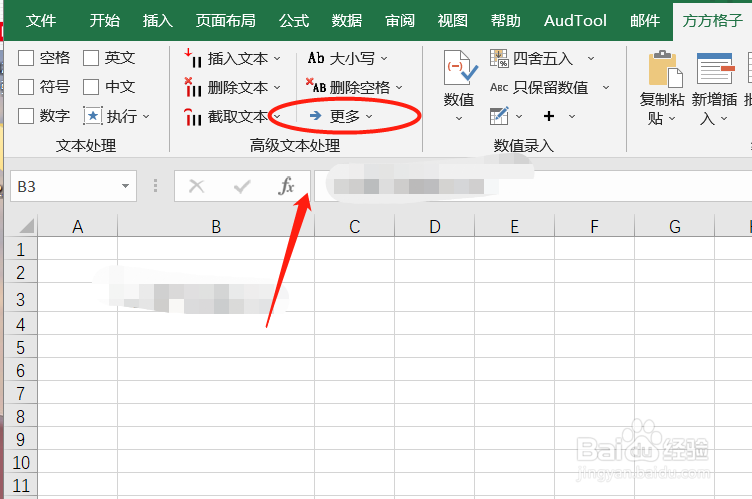Switch to the 公式 tab
Image resolution: width=752 pixels, height=499 pixels.
tap(294, 21)
